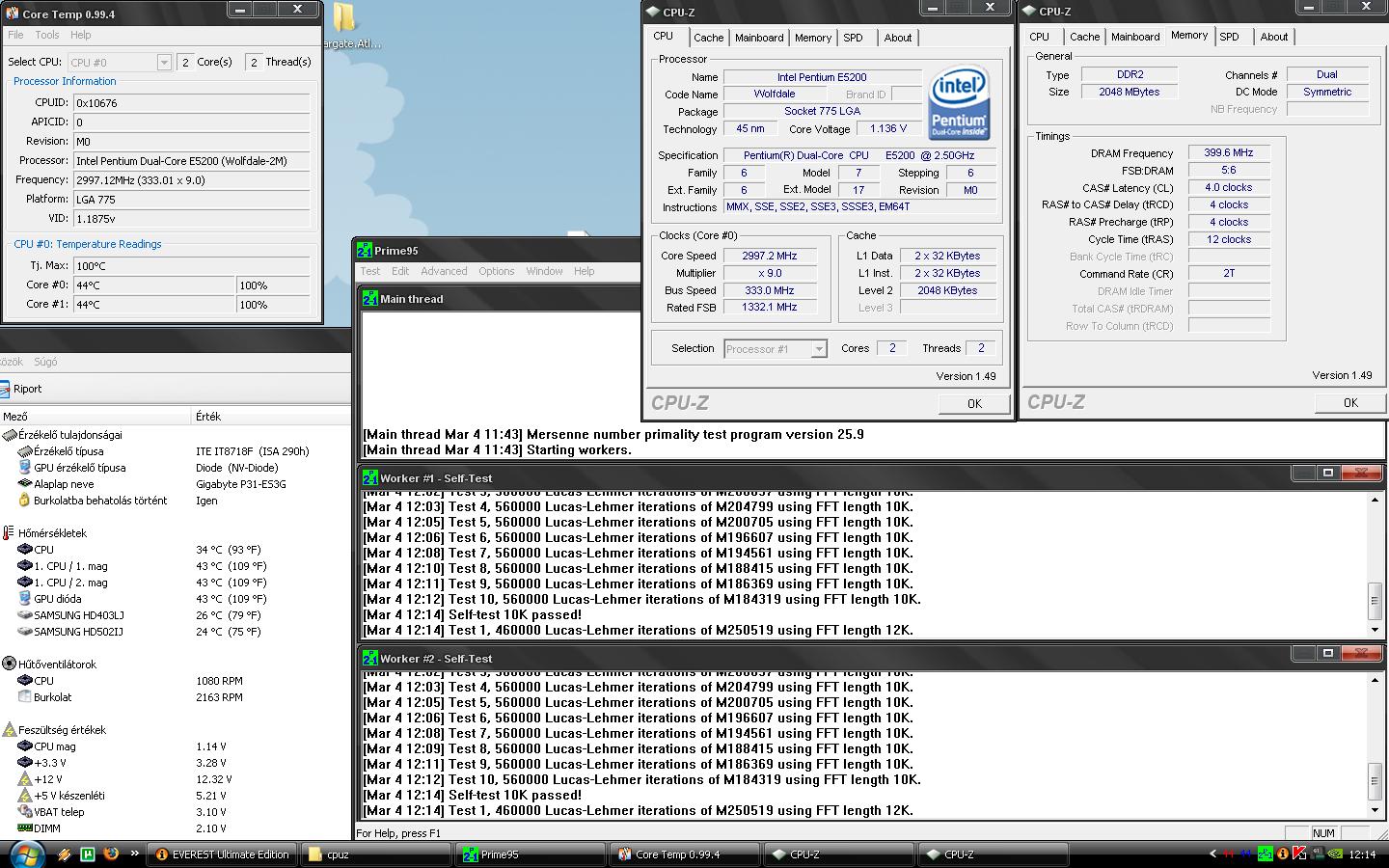
Task: Launch Firefox from the quick launch bar
Action: point(110,854)
